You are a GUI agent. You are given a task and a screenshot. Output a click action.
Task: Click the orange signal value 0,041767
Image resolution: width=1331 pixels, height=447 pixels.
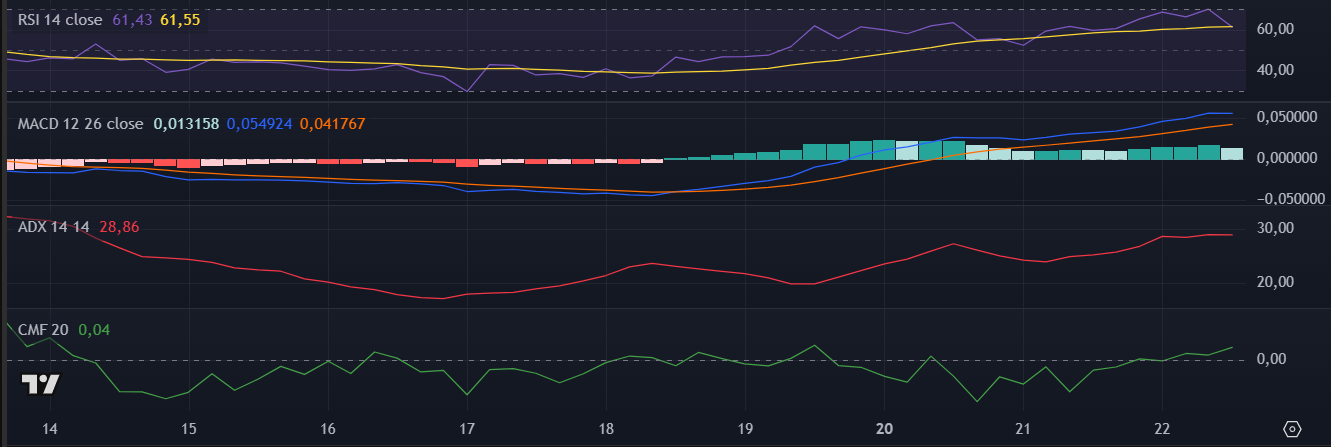tap(332, 124)
